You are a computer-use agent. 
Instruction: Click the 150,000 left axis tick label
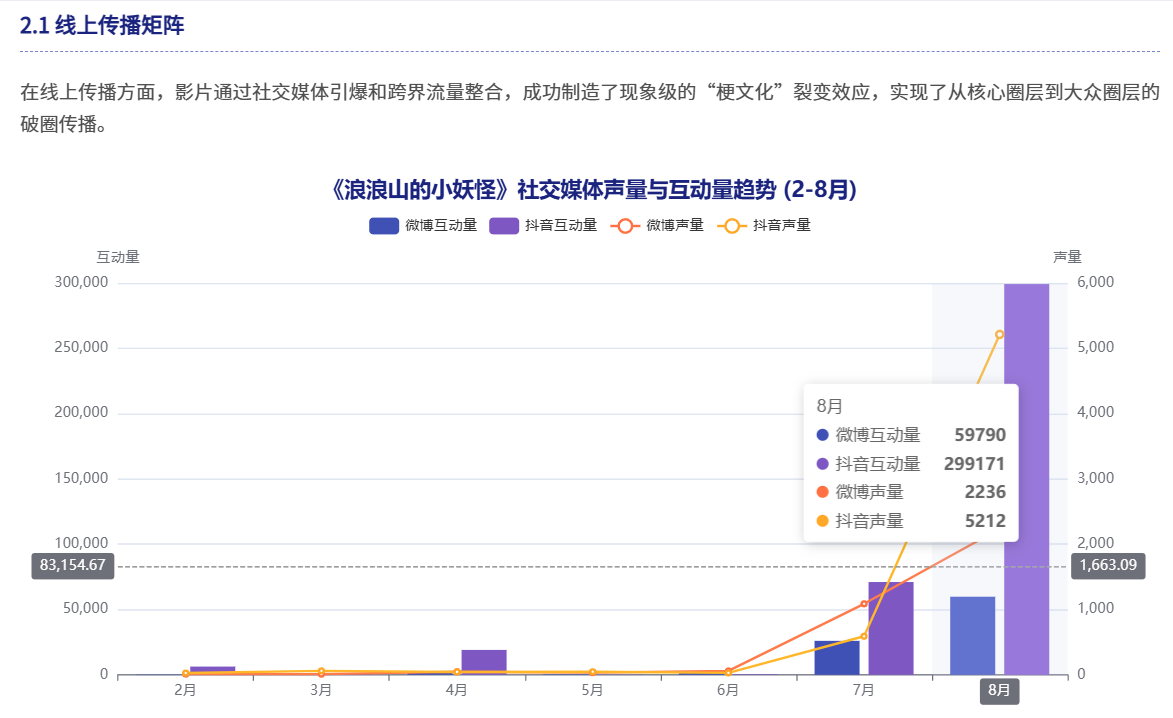(82, 478)
